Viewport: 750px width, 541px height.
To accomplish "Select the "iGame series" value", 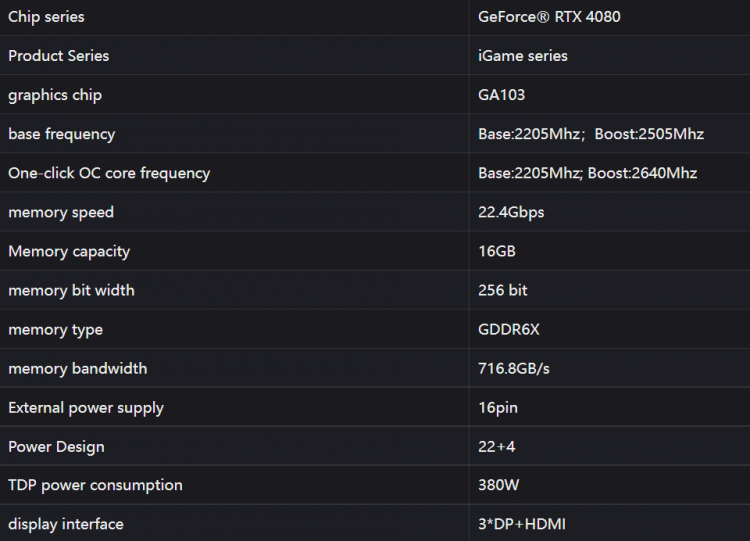I will 523,56.
